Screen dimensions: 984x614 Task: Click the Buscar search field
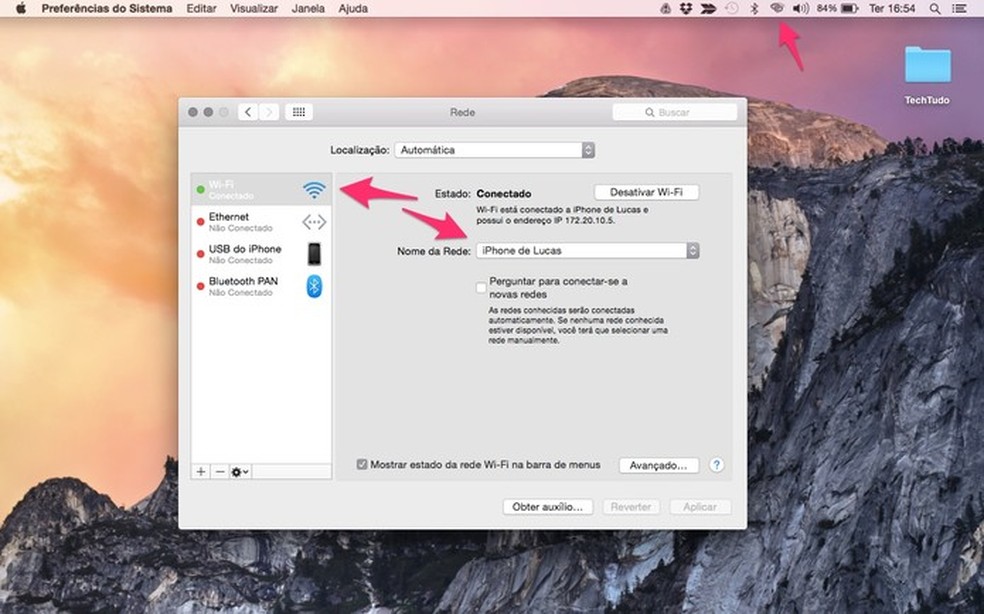coord(675,112)
